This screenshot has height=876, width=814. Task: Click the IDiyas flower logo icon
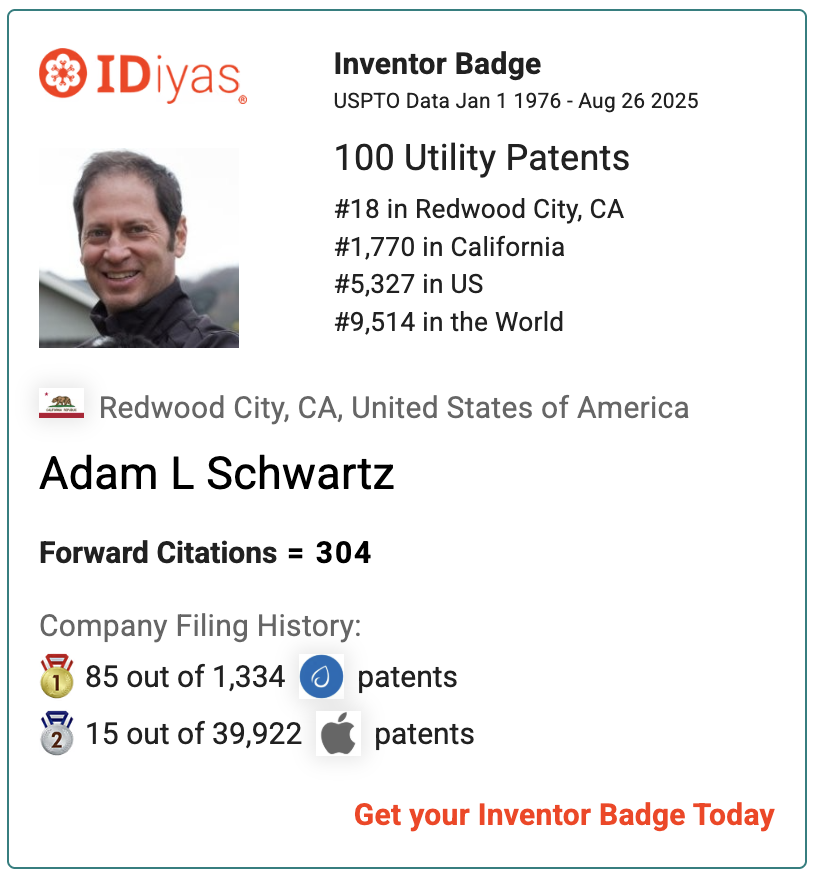coord(63,73)
